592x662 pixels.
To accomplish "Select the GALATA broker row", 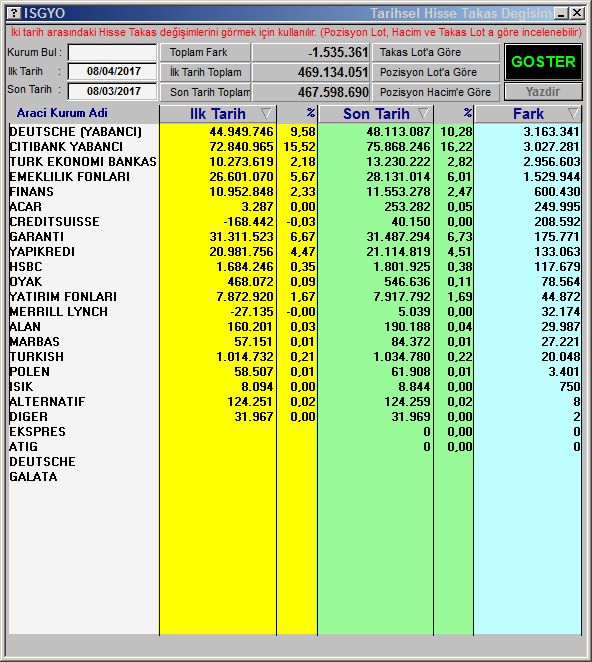I will point(295,477).
